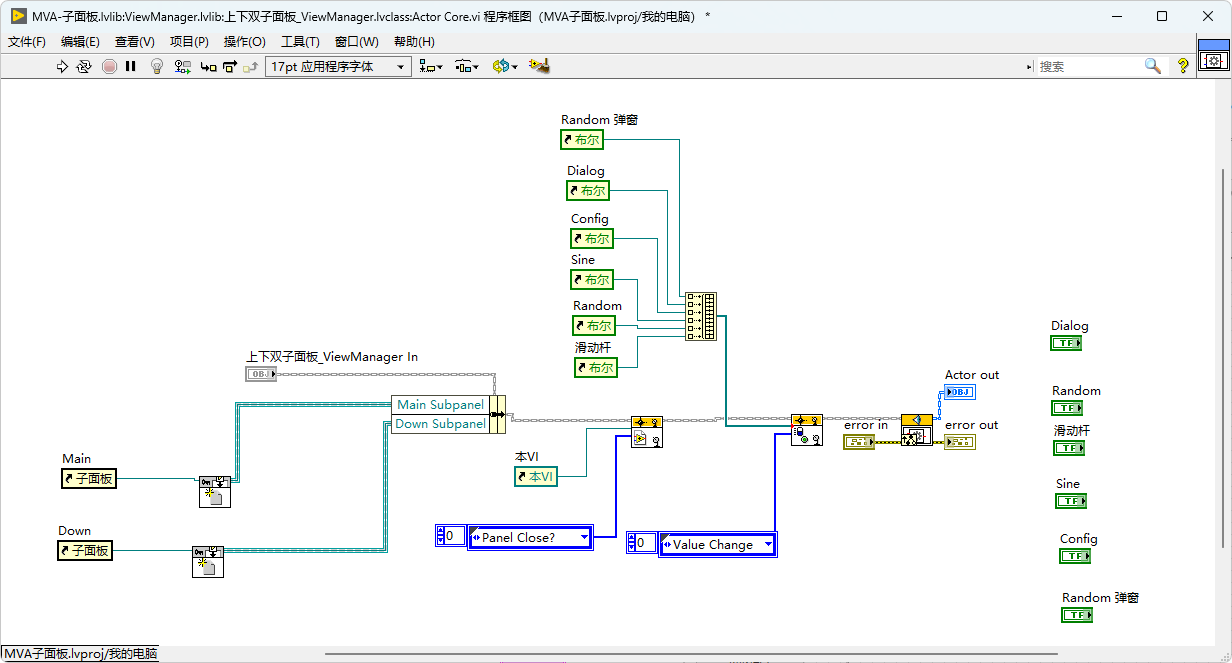Viewport: 1232px width, 663px height.
Task: Select the Panel Close? event ring
Action: click(530, 537)
